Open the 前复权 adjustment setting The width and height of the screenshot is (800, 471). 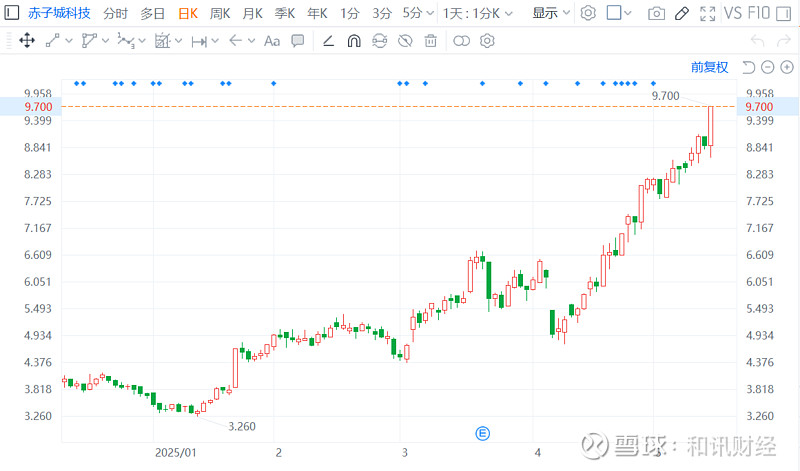point(709,67)
